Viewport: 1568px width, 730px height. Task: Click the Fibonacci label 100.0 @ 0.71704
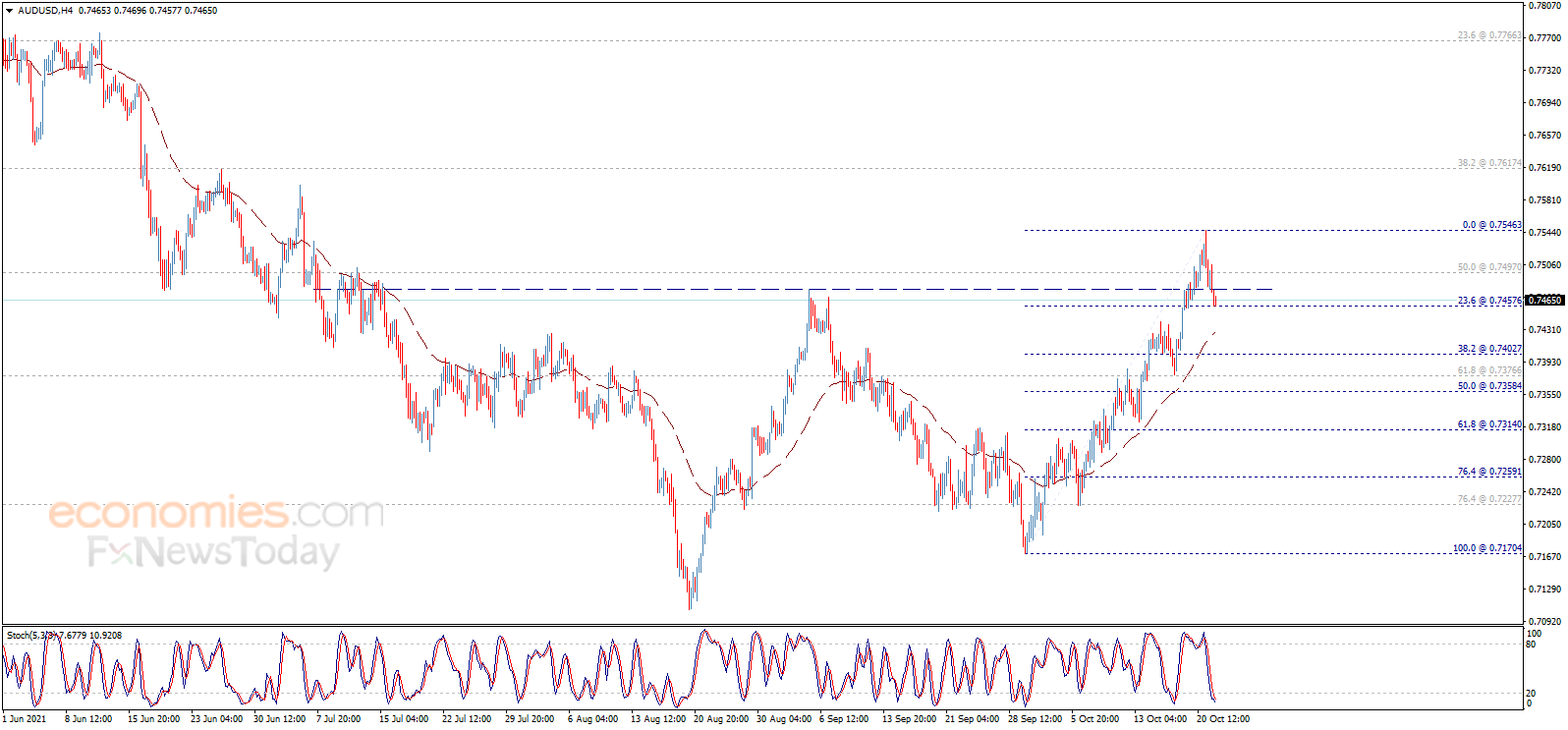tap(1487, 548)
